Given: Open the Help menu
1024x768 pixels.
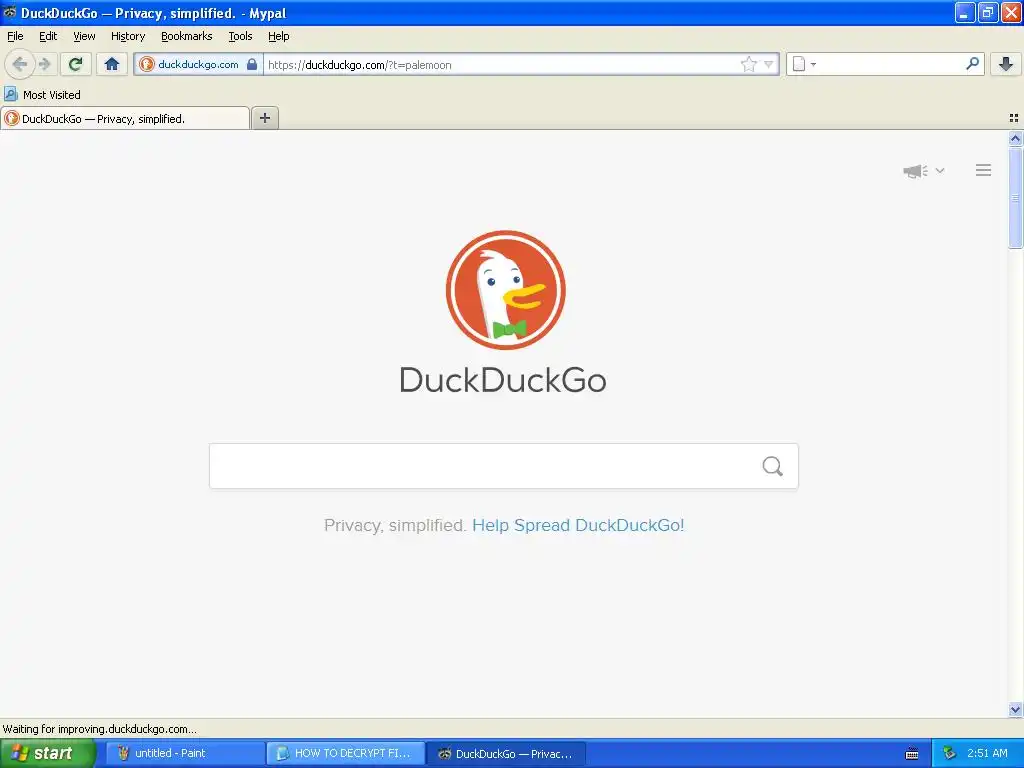Looking at the screenshot, I should point(279,36).
